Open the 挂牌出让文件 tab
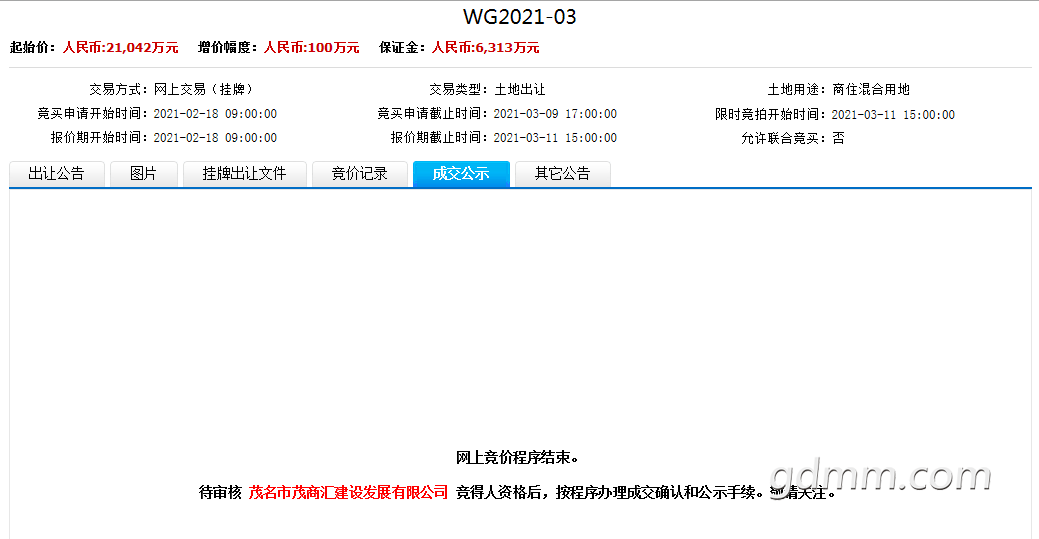Image resolution: width=1039 pixels, height=539 pixels. tap(245, 174)
